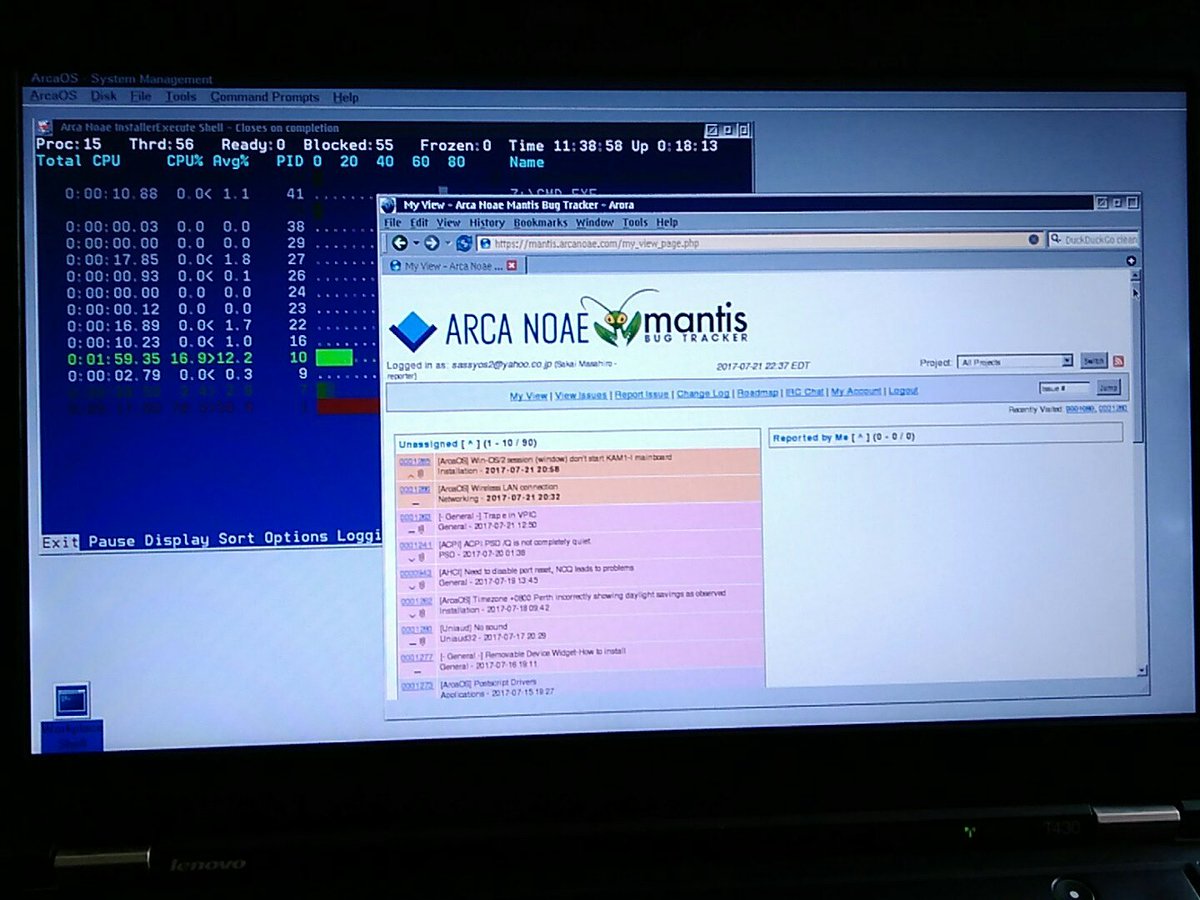The width and height of the screenshot is (1200, 900).
Task: Open Arora's File menu
Action: click(392, 222)
